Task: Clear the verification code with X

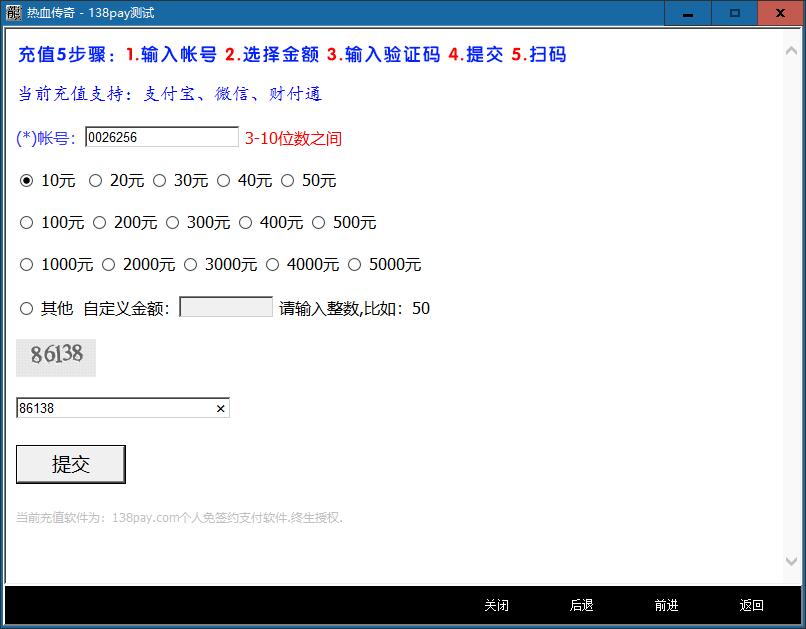Action: click(221, 409)
